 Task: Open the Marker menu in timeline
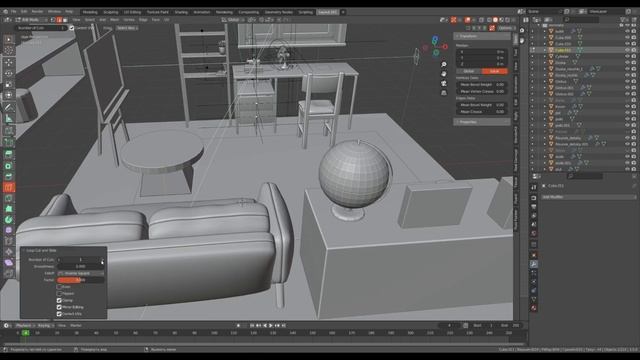[x=76, y=325]
